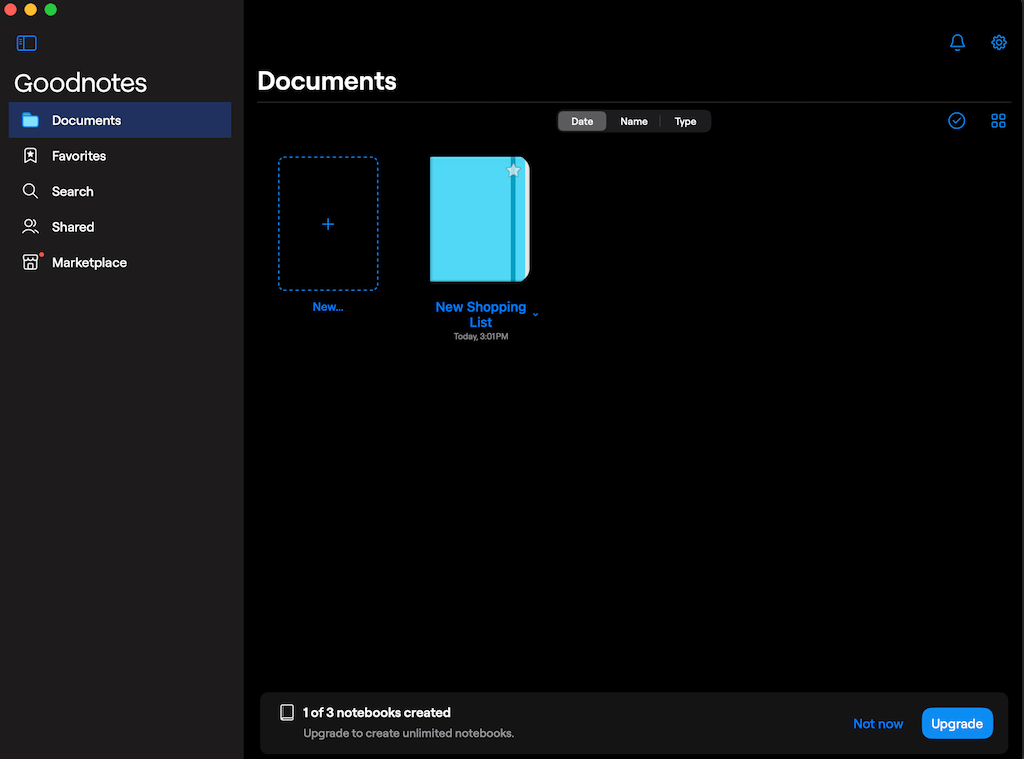This screenshot has width=1024, height=759.
Task: Click the plus icon to create a notebook
Action: tap(328, 223)
